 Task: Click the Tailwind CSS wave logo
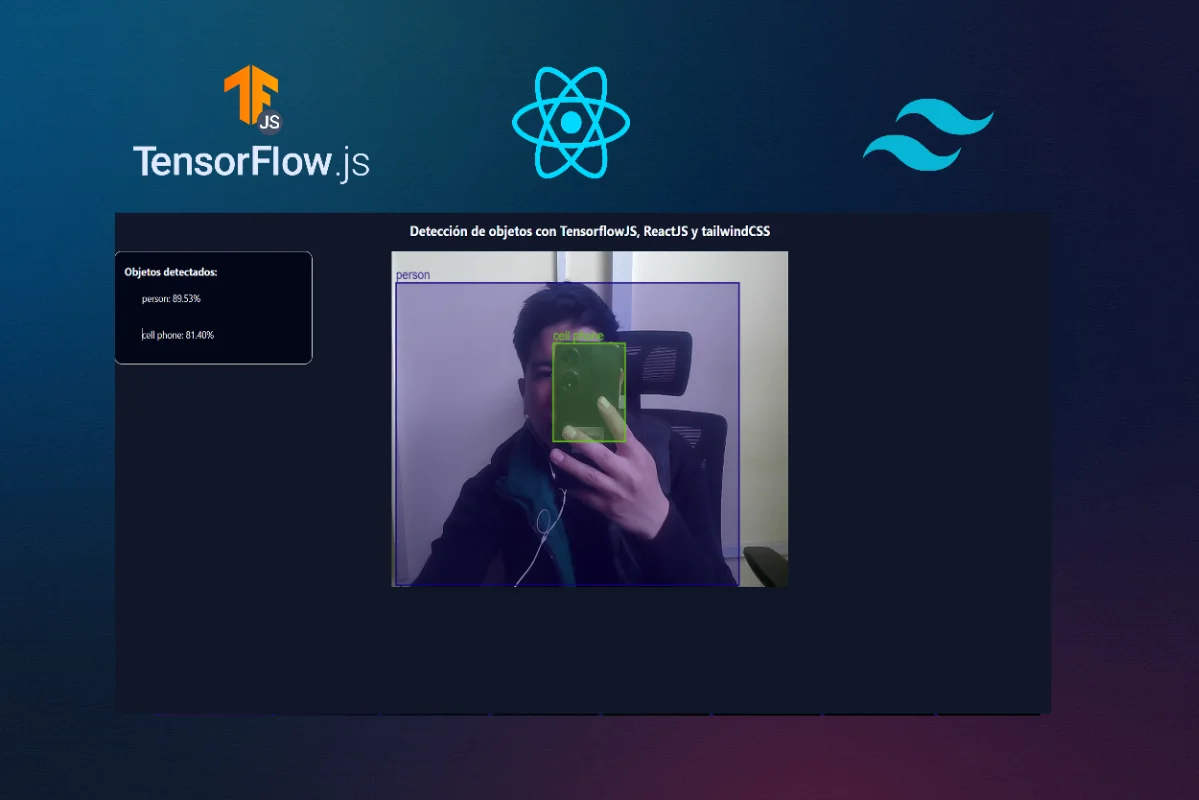click(928, 135)
